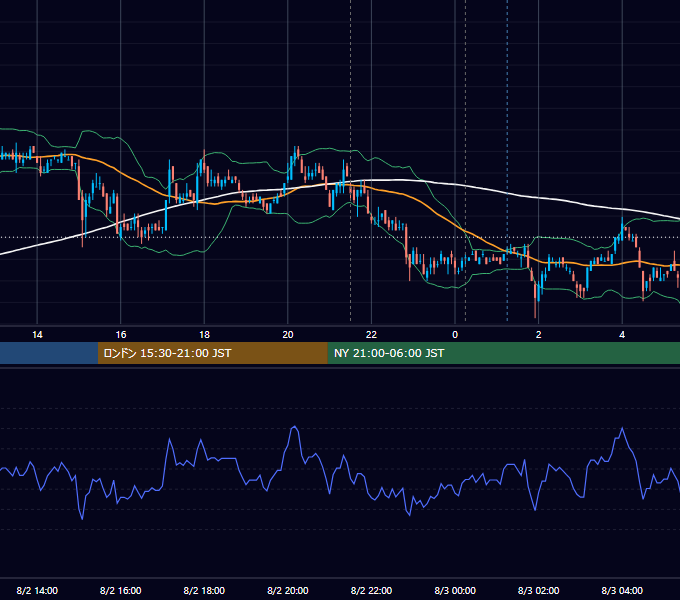Click the 8/2 16:00 time label

tap(121, 590)
